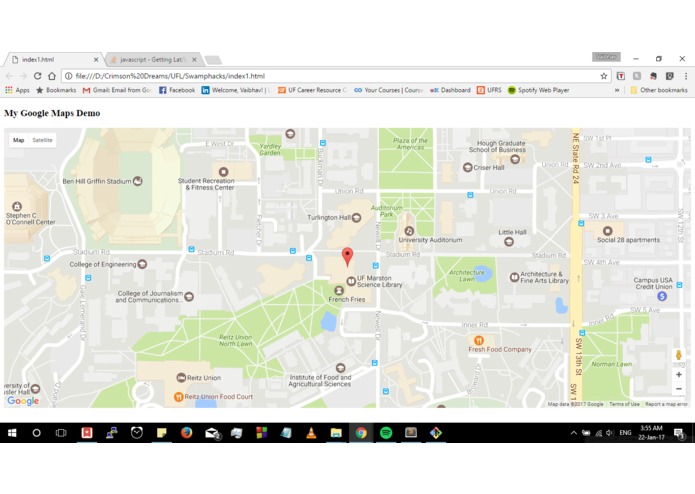Open Chrome three-dot menu
Screen dimensions: 695x494
(x=686, y=76)
